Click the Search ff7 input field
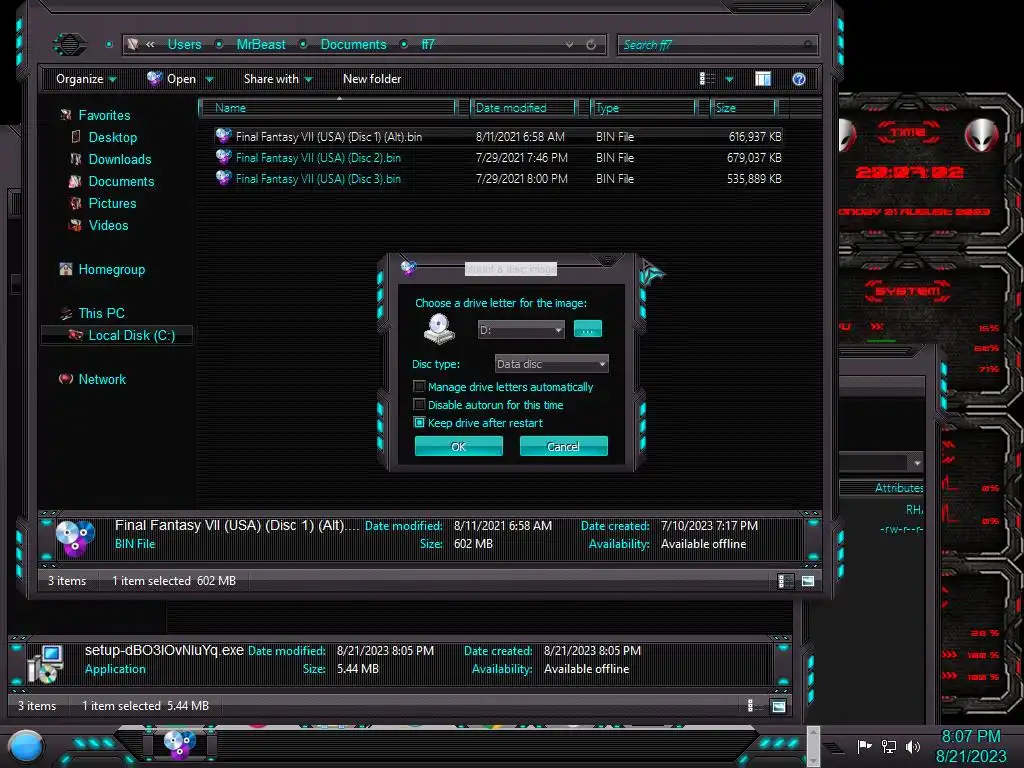The height and width of the screenshot is (768, 1024). point(717,44)
